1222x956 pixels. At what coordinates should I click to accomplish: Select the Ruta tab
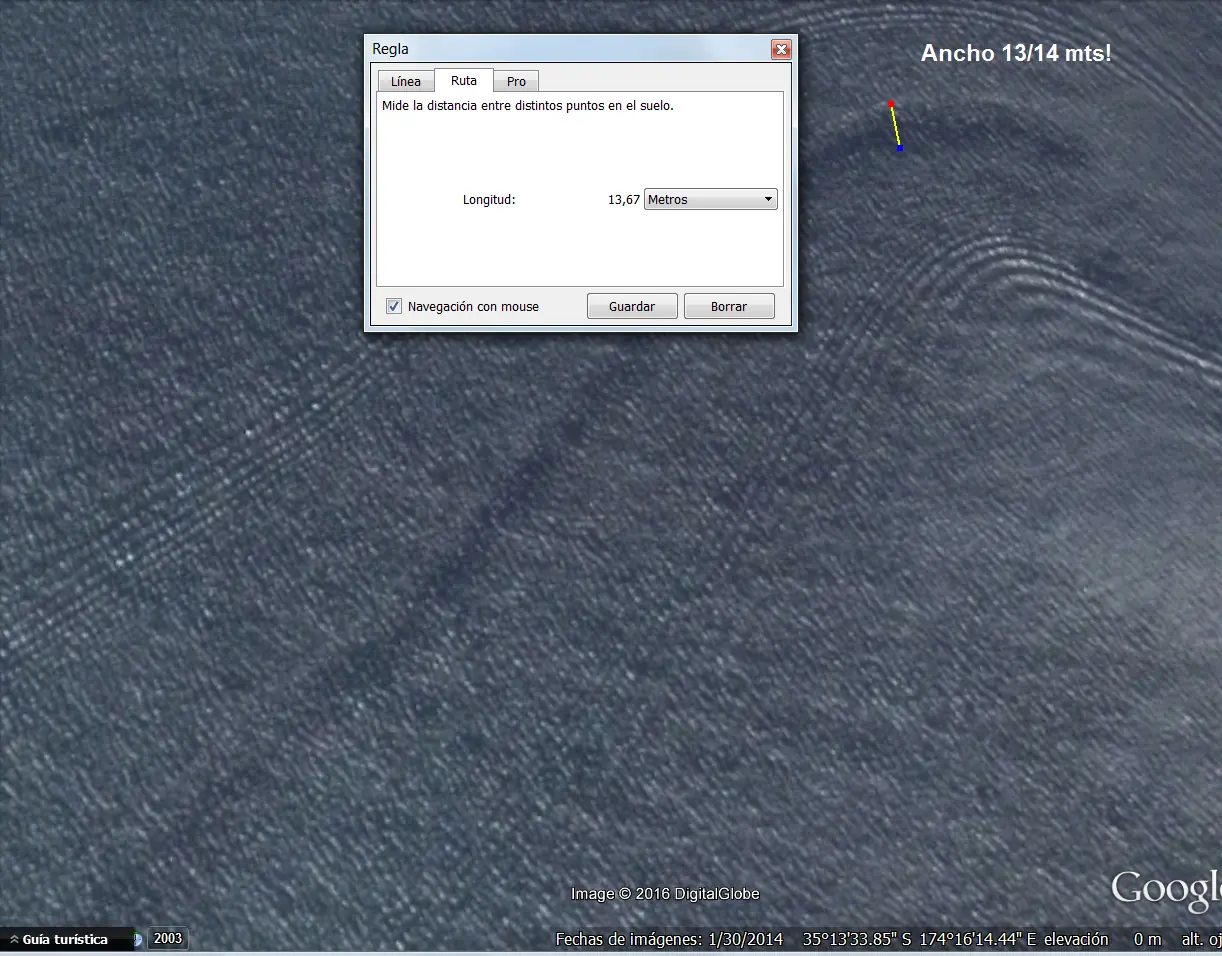coord(464,81)
